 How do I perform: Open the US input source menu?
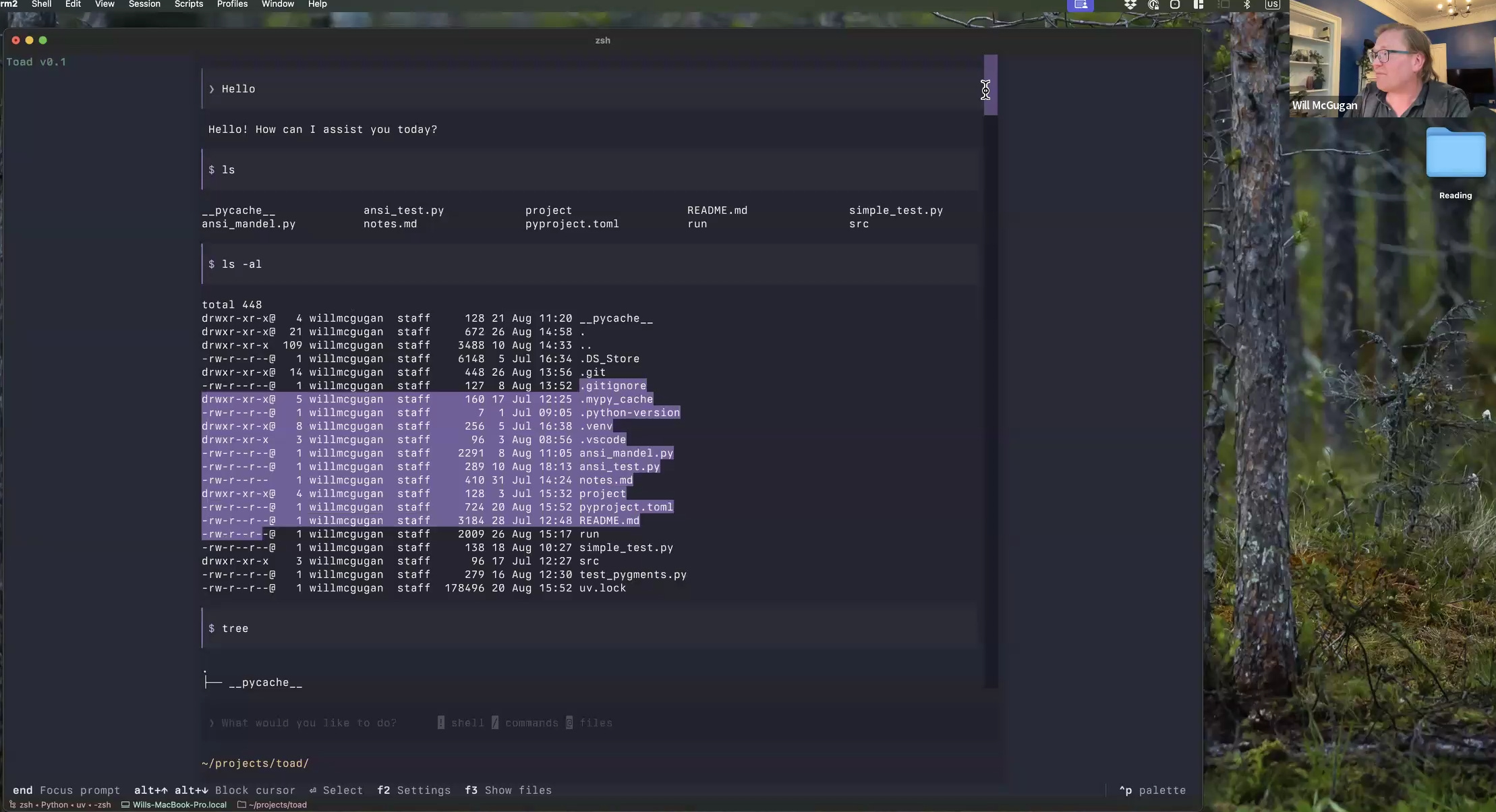point(1272,5)
